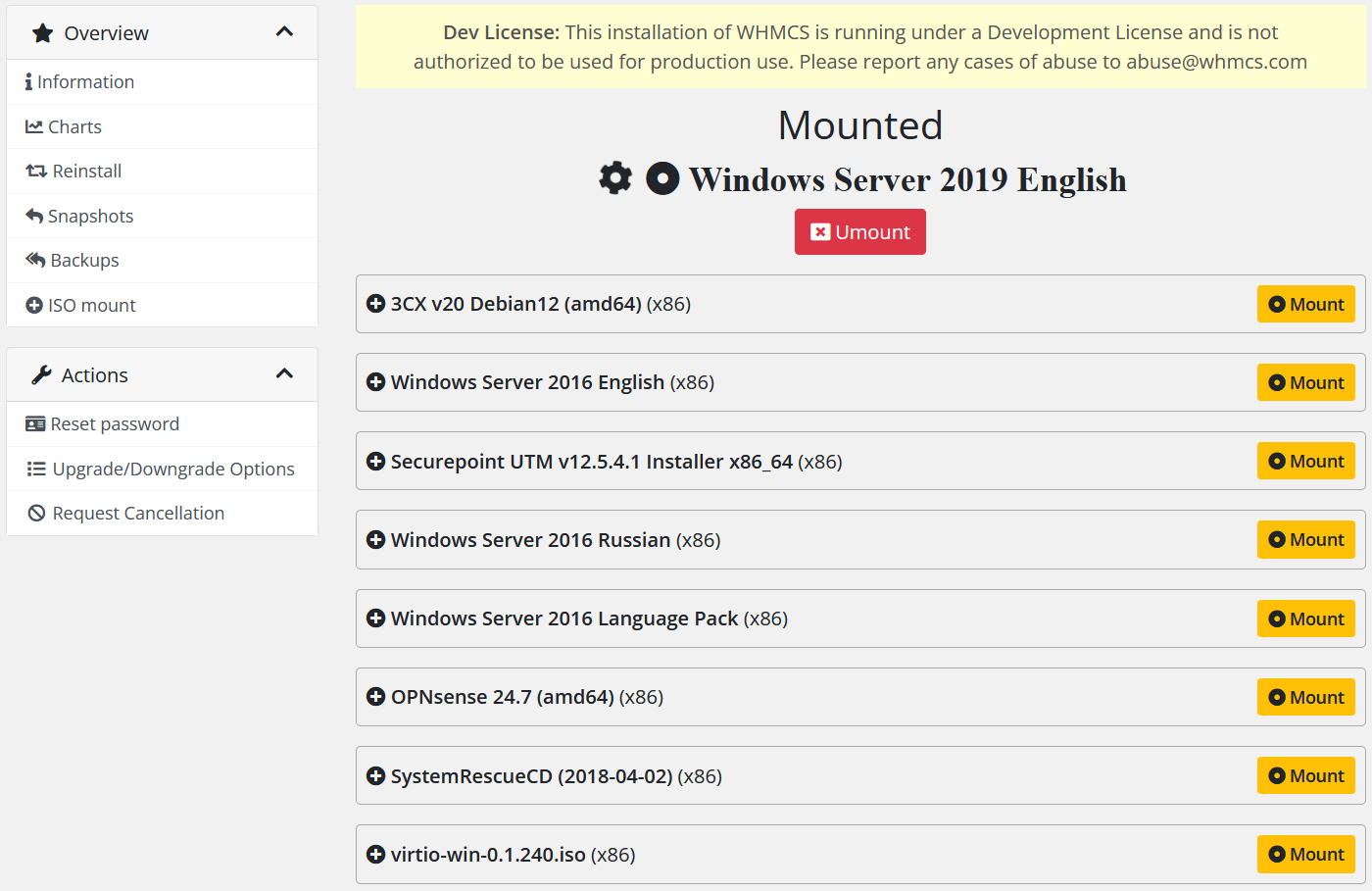Viewport: 1372px width, 891px height.
Task: Mount Windows Server 2016 Russian ISO
Action: click(1306, 539)
